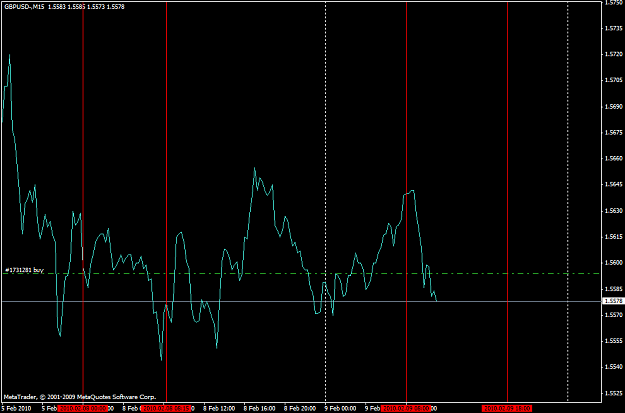Click the 1.5675 price scale label
625x413 pixels.
613,132
